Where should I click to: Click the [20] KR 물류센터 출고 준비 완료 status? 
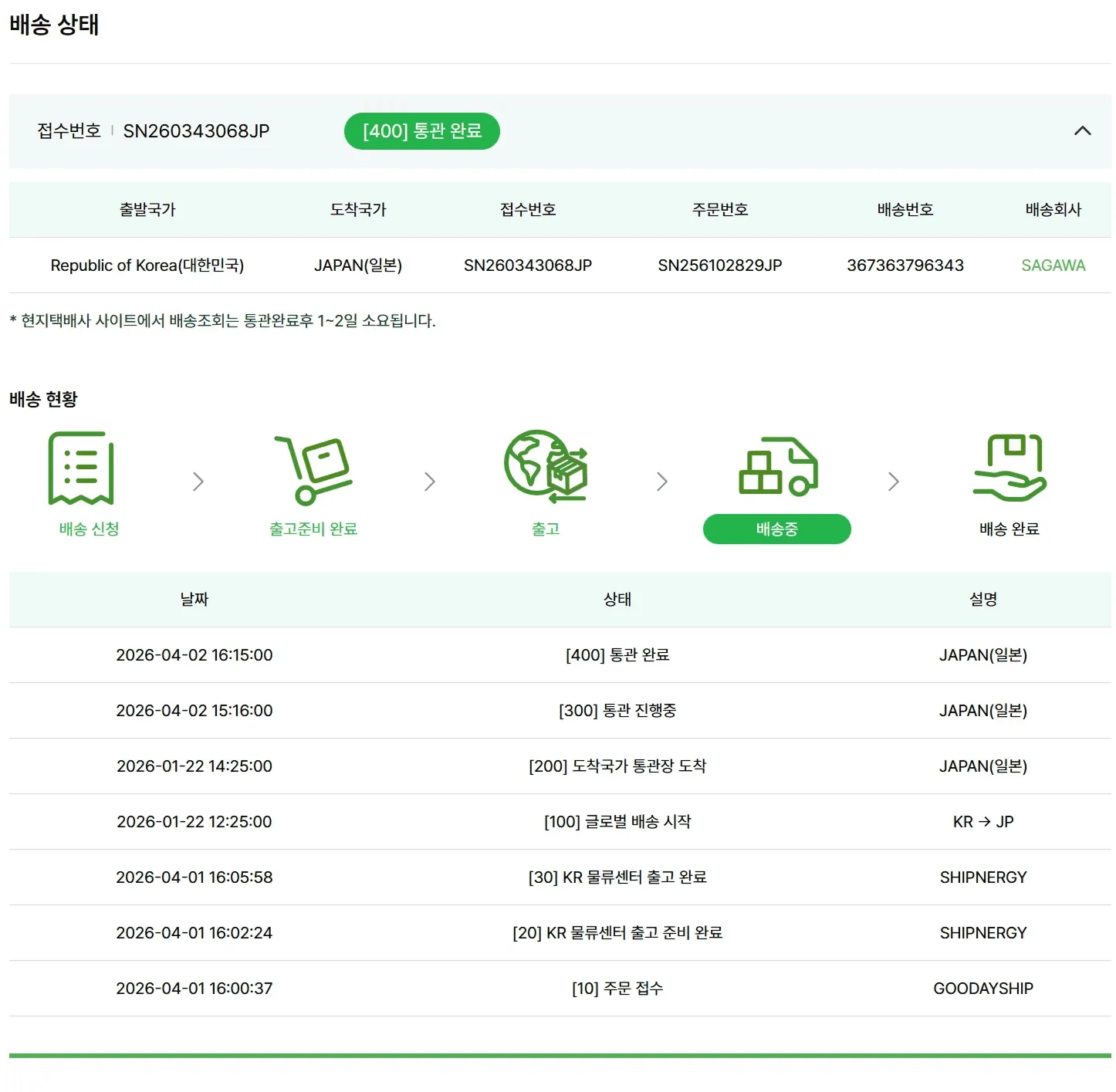(617, 933)
